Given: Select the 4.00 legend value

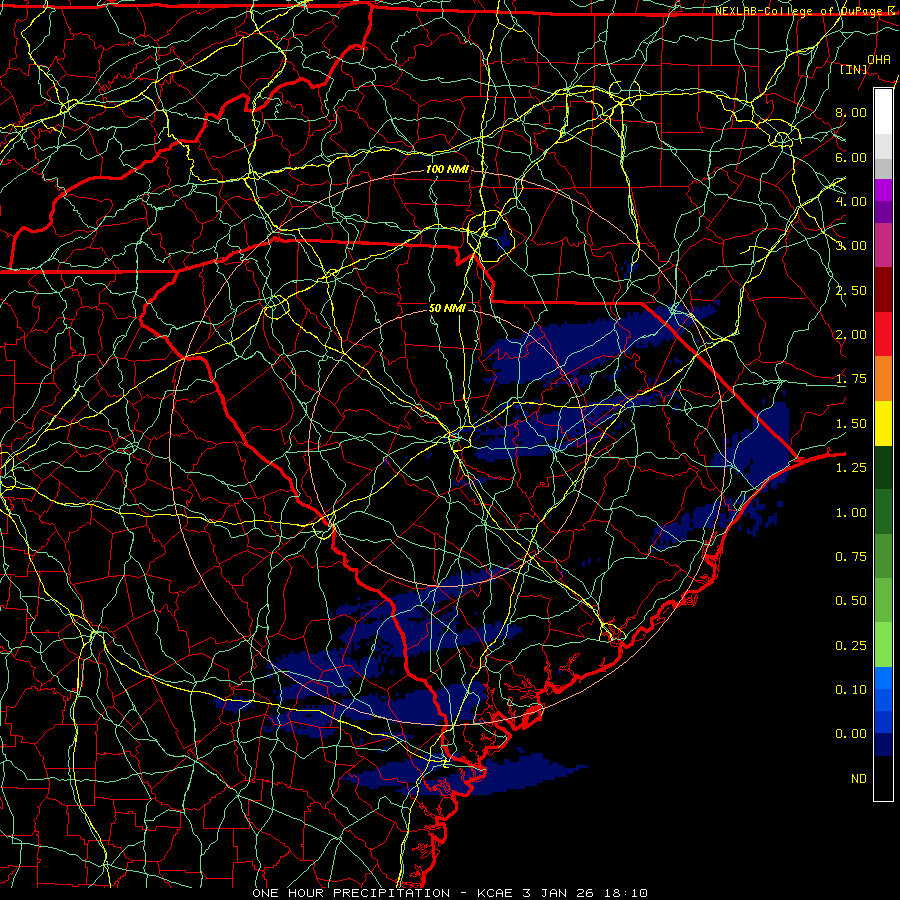Looking at the screenshot, I should coord(851,201).
